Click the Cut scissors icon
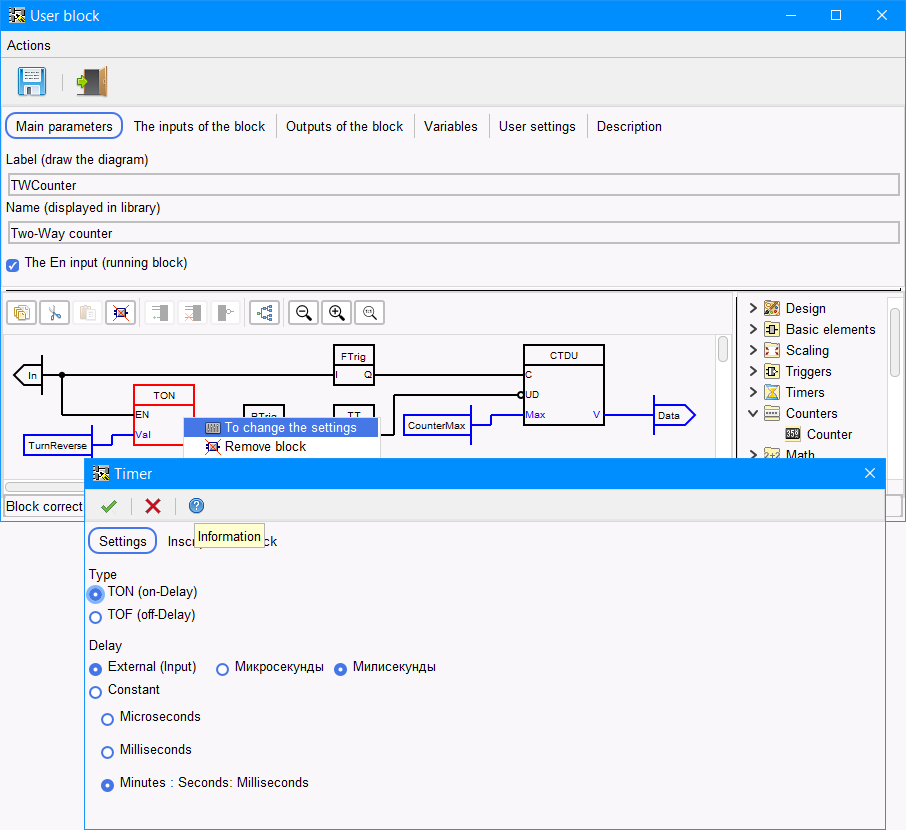Screen dimensions: 906x830 pos(54,312)
